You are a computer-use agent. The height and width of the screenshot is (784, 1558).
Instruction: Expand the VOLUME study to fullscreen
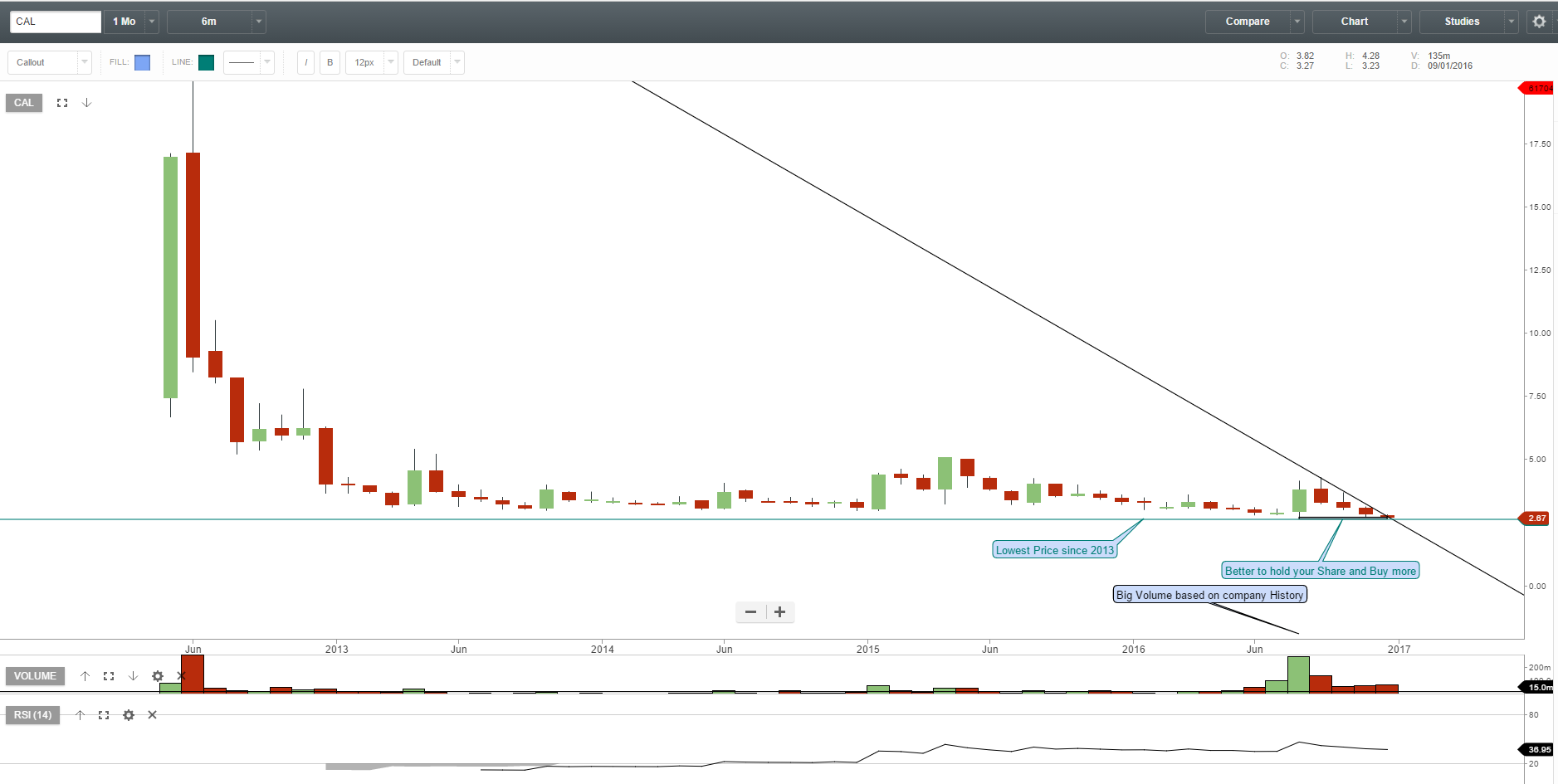click(x=109, y=676)
